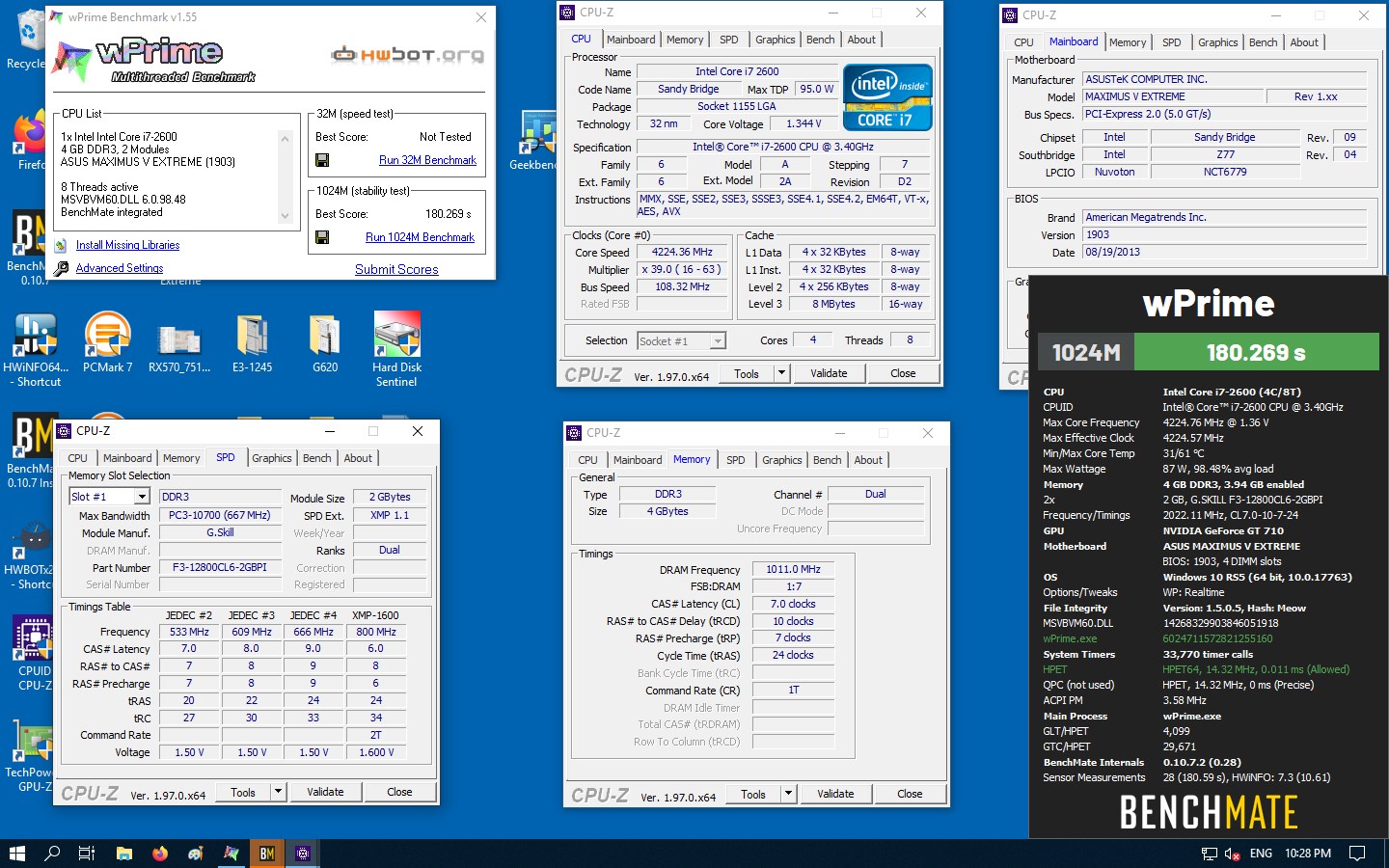The height and width of the screenshot is (868, 1389).
Task: Switch to SPD tab in Memory CPU-Z window
Action: click(735, 460)
